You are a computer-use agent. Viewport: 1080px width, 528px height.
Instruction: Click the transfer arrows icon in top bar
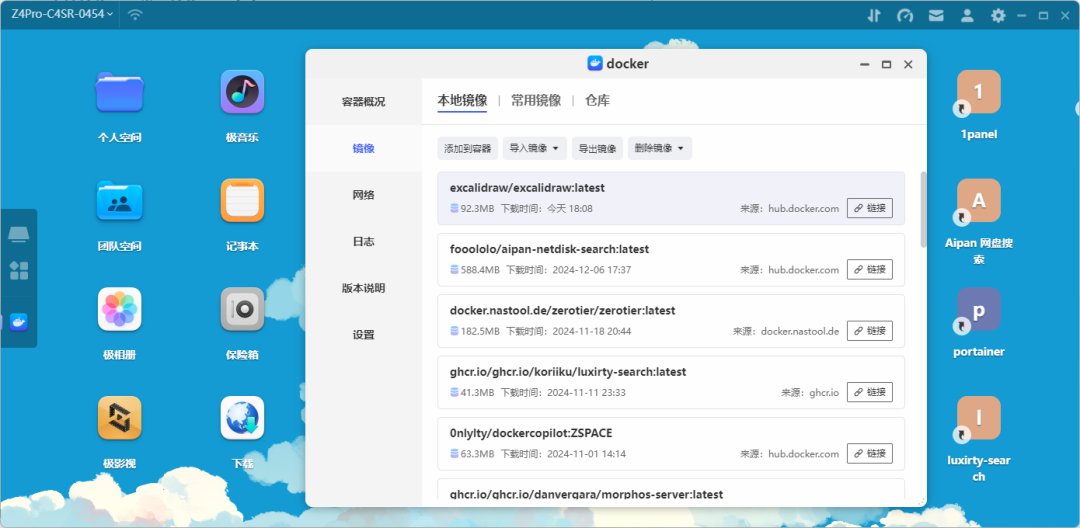coord(874,15)
